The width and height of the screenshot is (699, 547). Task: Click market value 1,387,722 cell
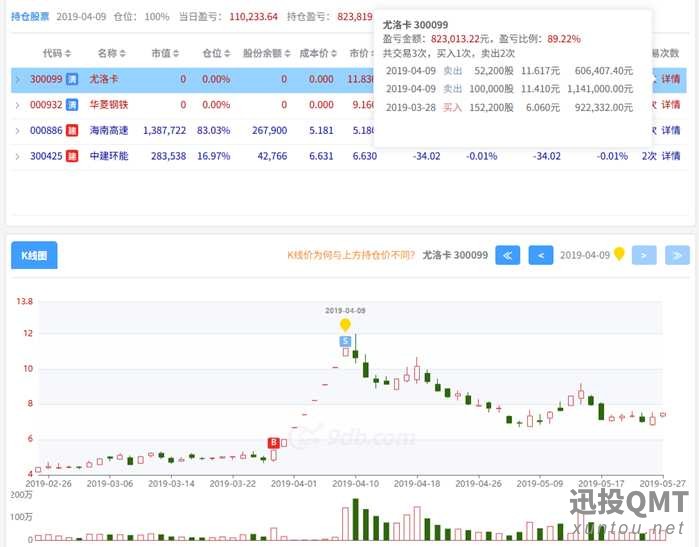click(x=164, y=131)
